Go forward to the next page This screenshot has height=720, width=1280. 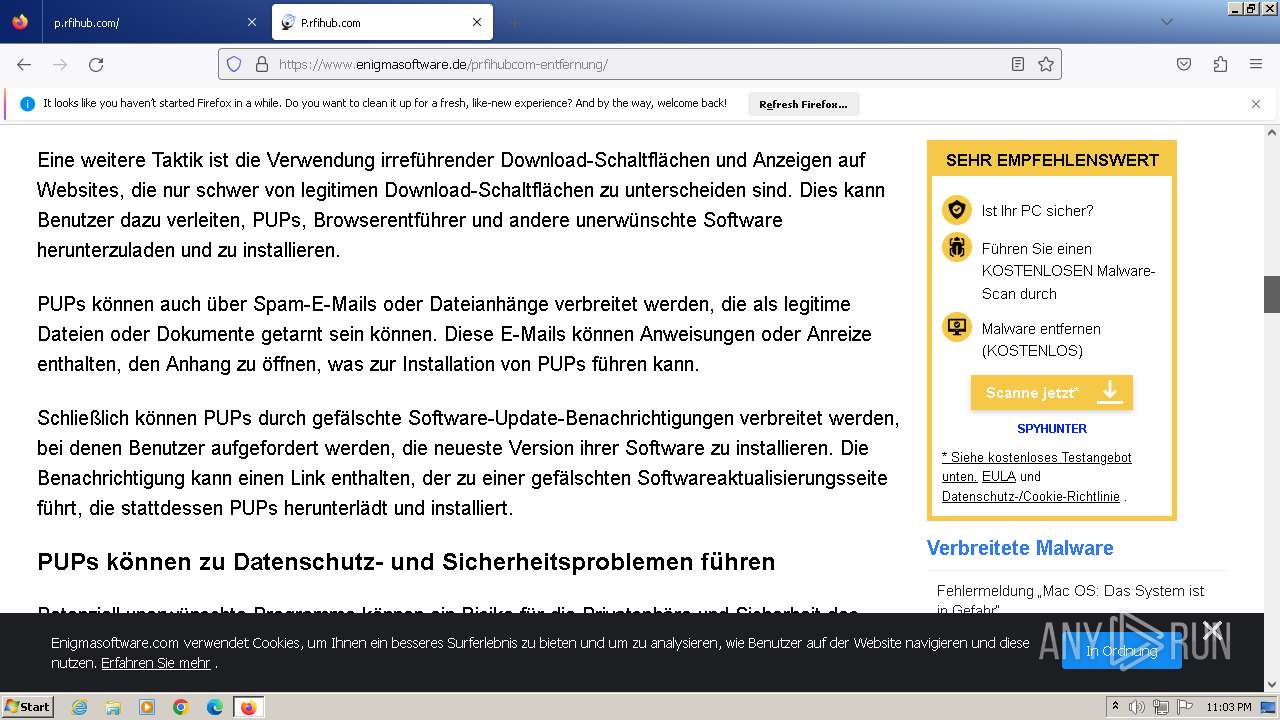[x=60, y=64]
